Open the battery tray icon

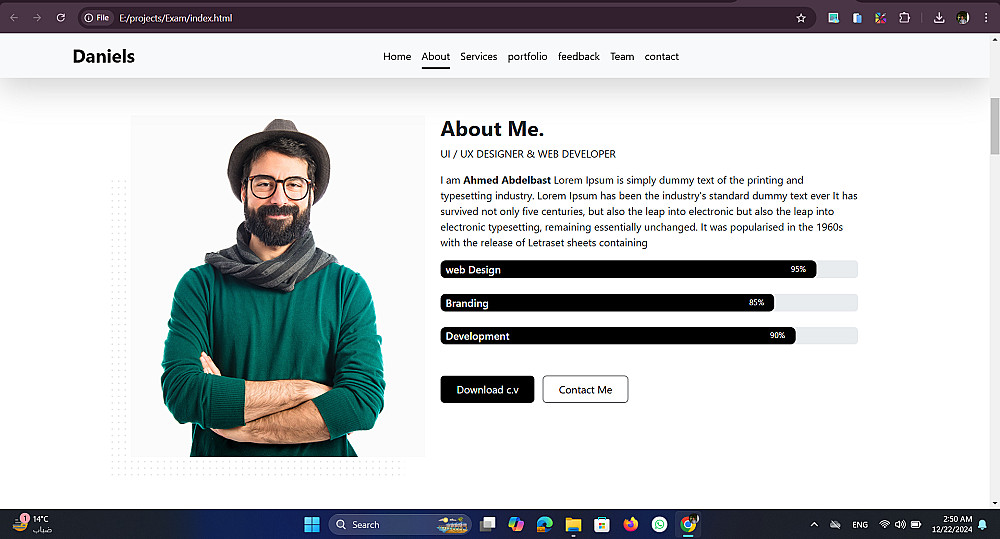click(x=916, y=524)
